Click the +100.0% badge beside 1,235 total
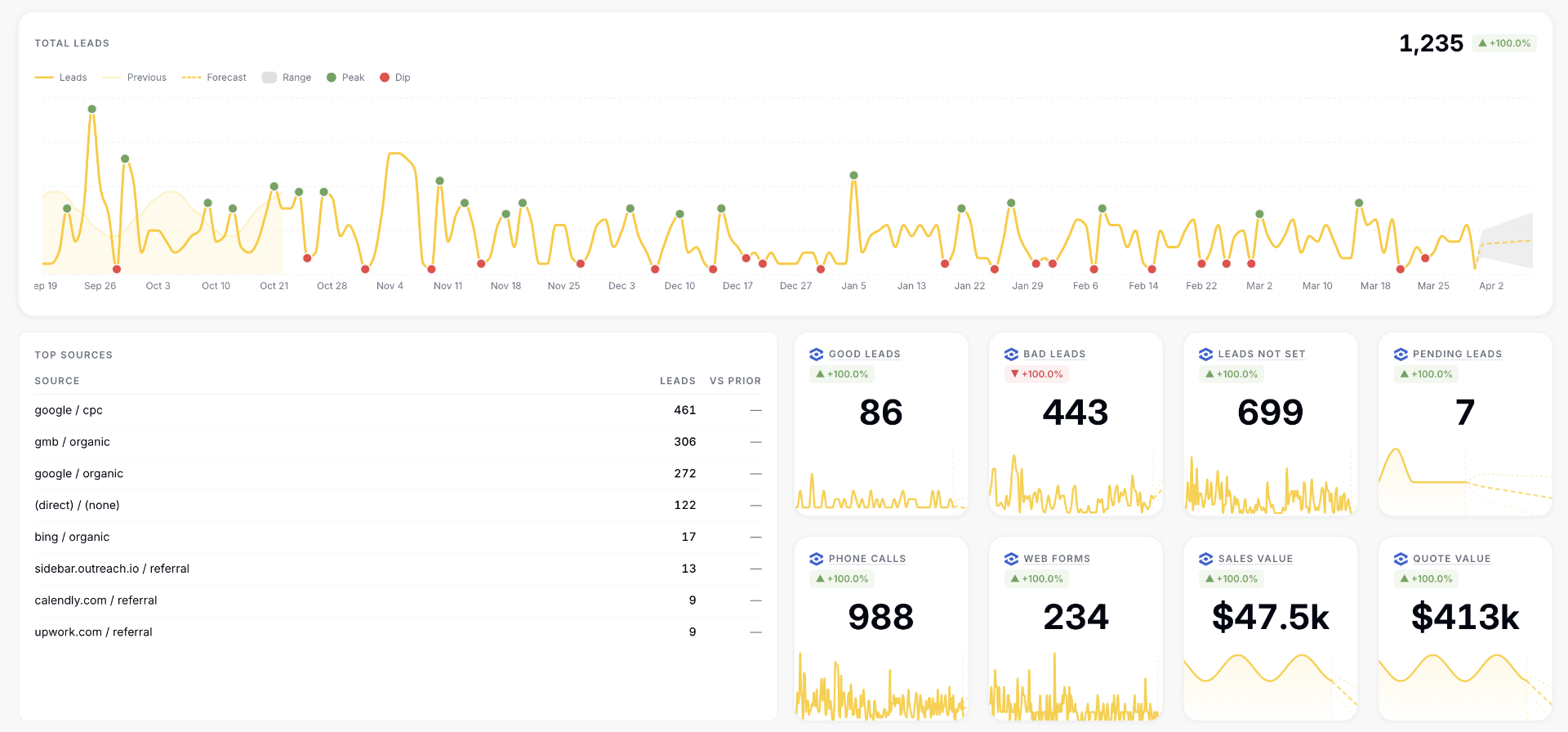Image resolution: width=1568 pixels, height=732 pixels. (1503, 43)
